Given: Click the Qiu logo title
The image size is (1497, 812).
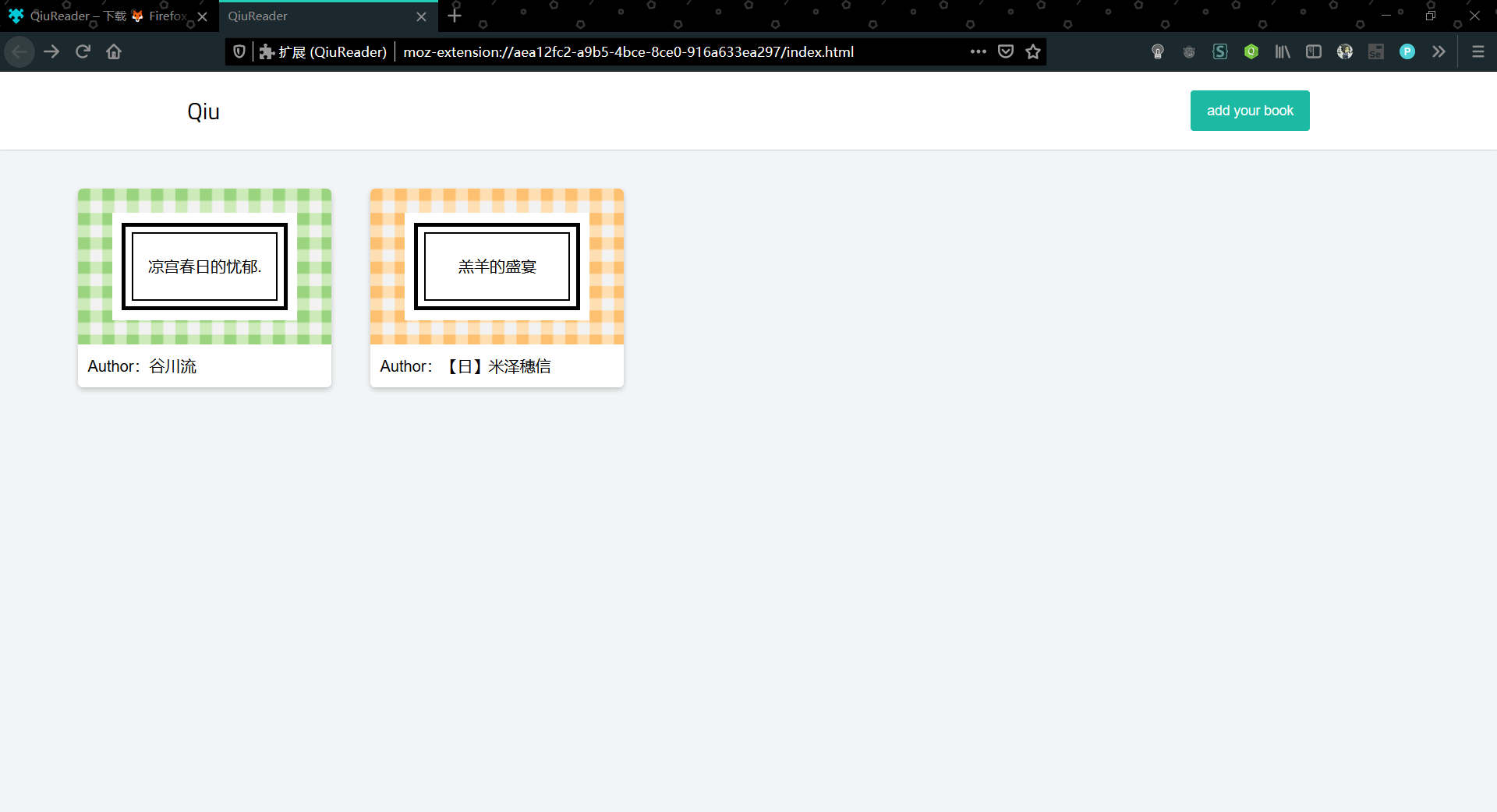Looking at the screenshot, I should point(203,111).
